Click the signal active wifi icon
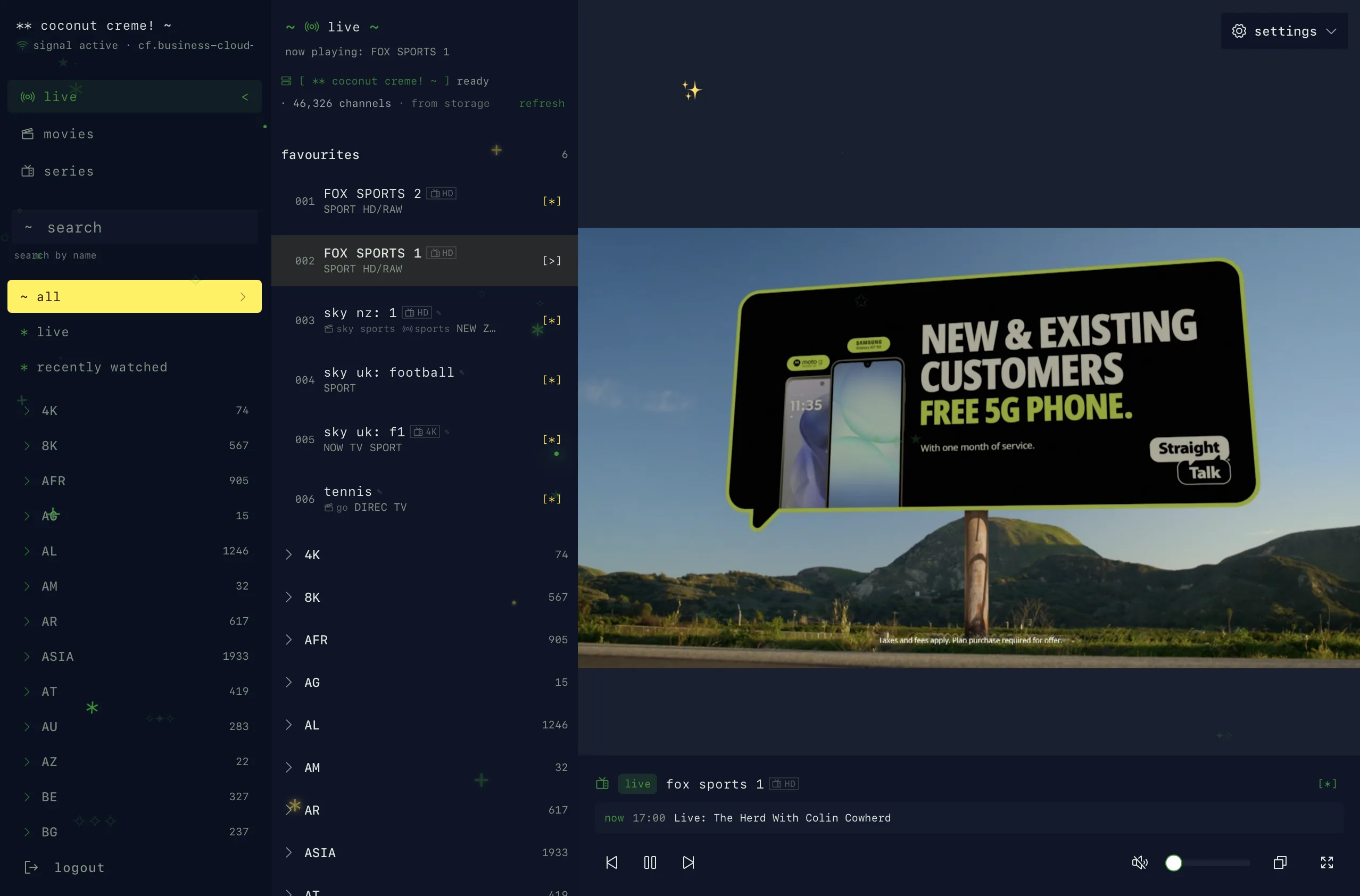Screen dimensions: 1360x896 (22, 45)
